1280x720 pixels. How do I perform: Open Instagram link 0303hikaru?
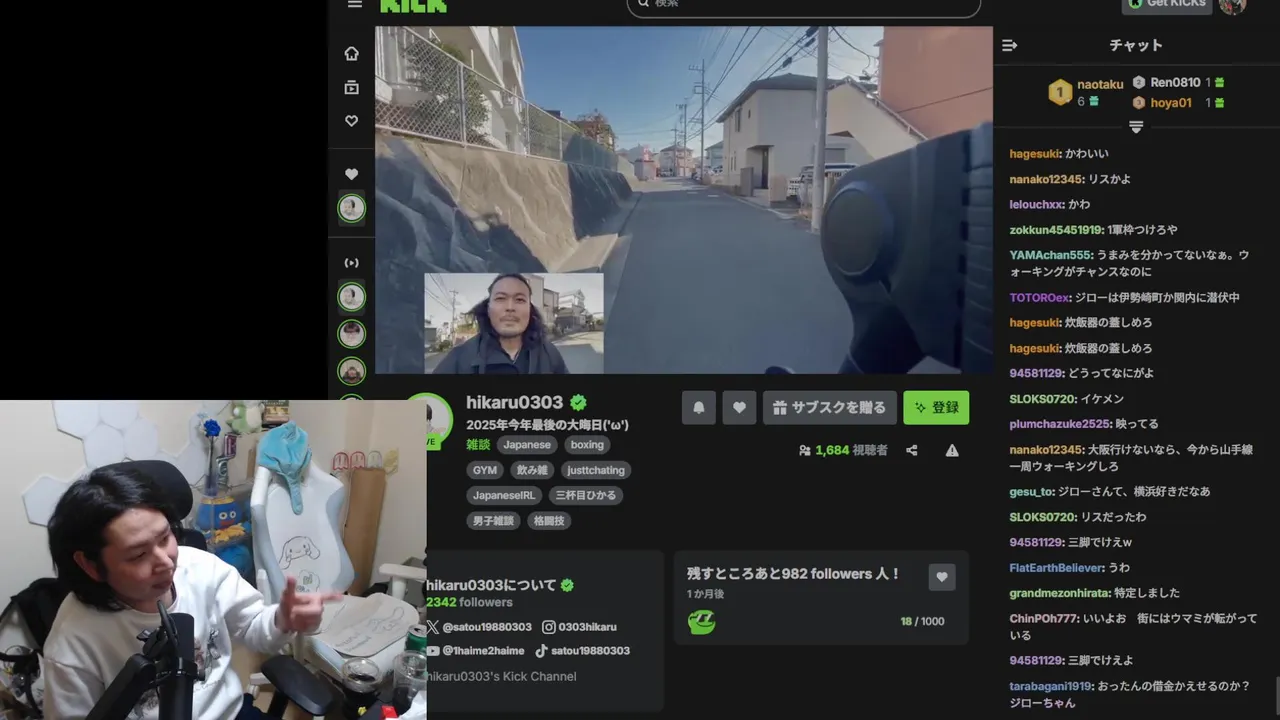pos(580,627)
